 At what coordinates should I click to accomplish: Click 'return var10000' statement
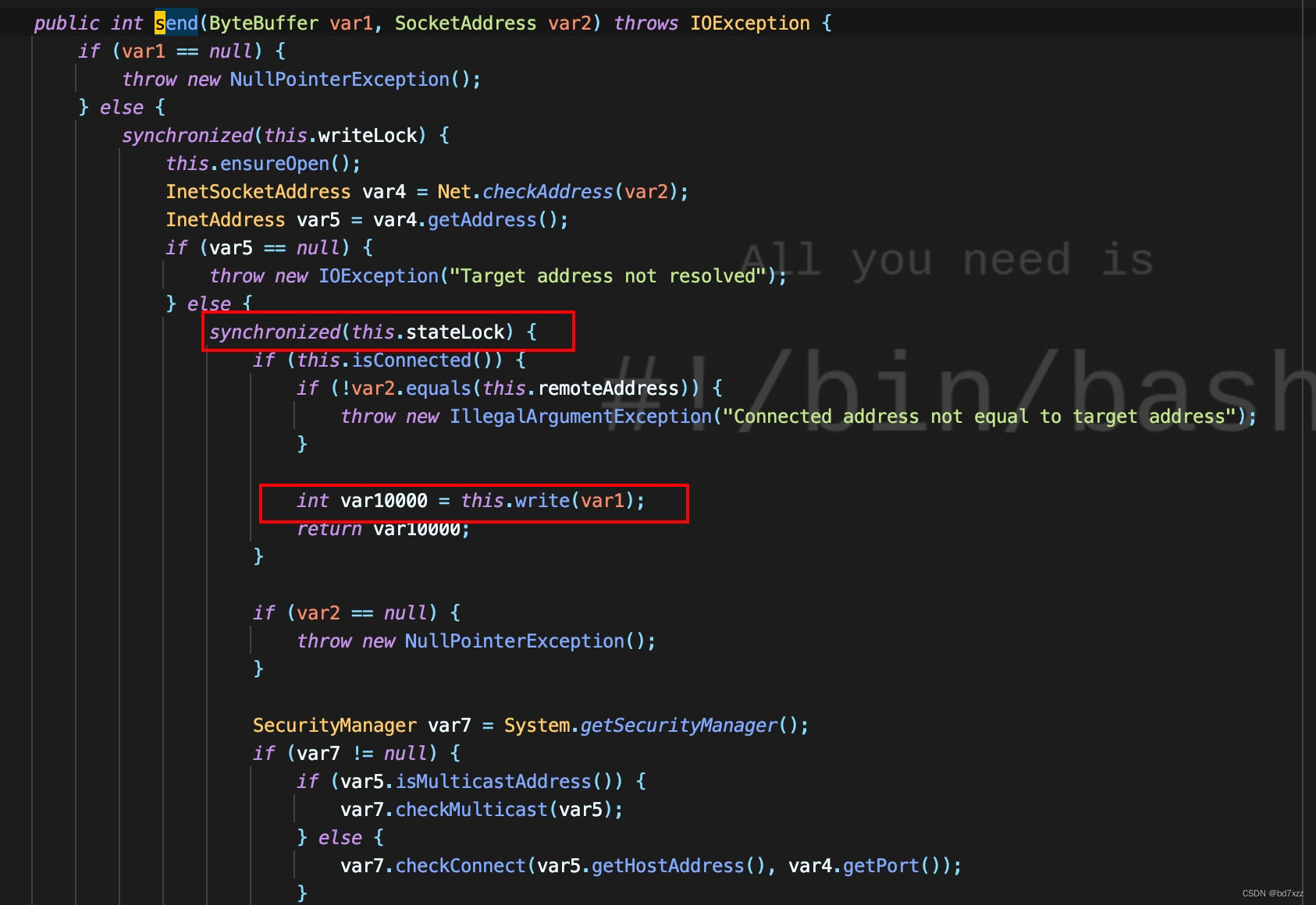pyautogui.click(x=383, y=529)
